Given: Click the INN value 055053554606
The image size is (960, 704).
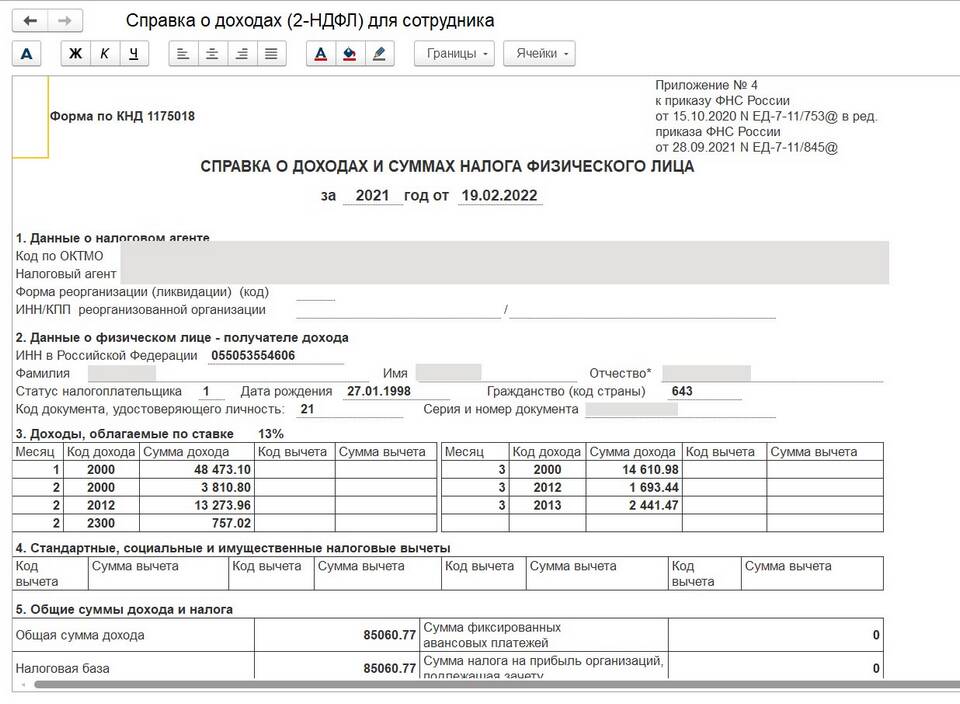Looking at the screenshot, I should click(253, 356).
